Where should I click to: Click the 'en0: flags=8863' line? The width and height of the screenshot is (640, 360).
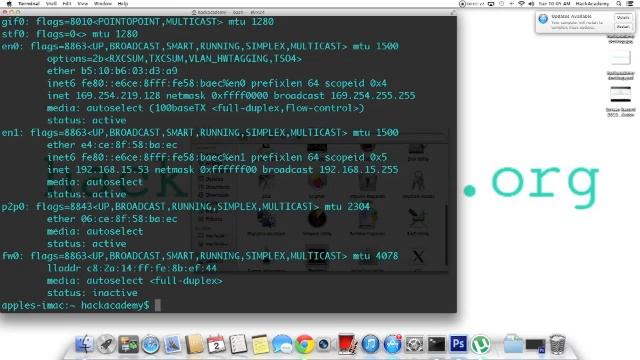click(x=200, y=46)
